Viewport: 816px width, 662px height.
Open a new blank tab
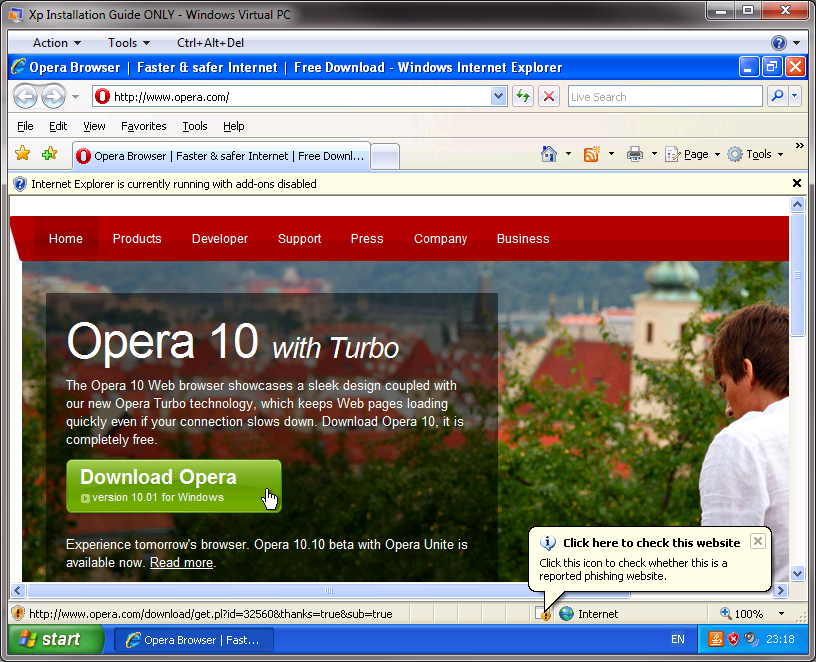[386, 156]
